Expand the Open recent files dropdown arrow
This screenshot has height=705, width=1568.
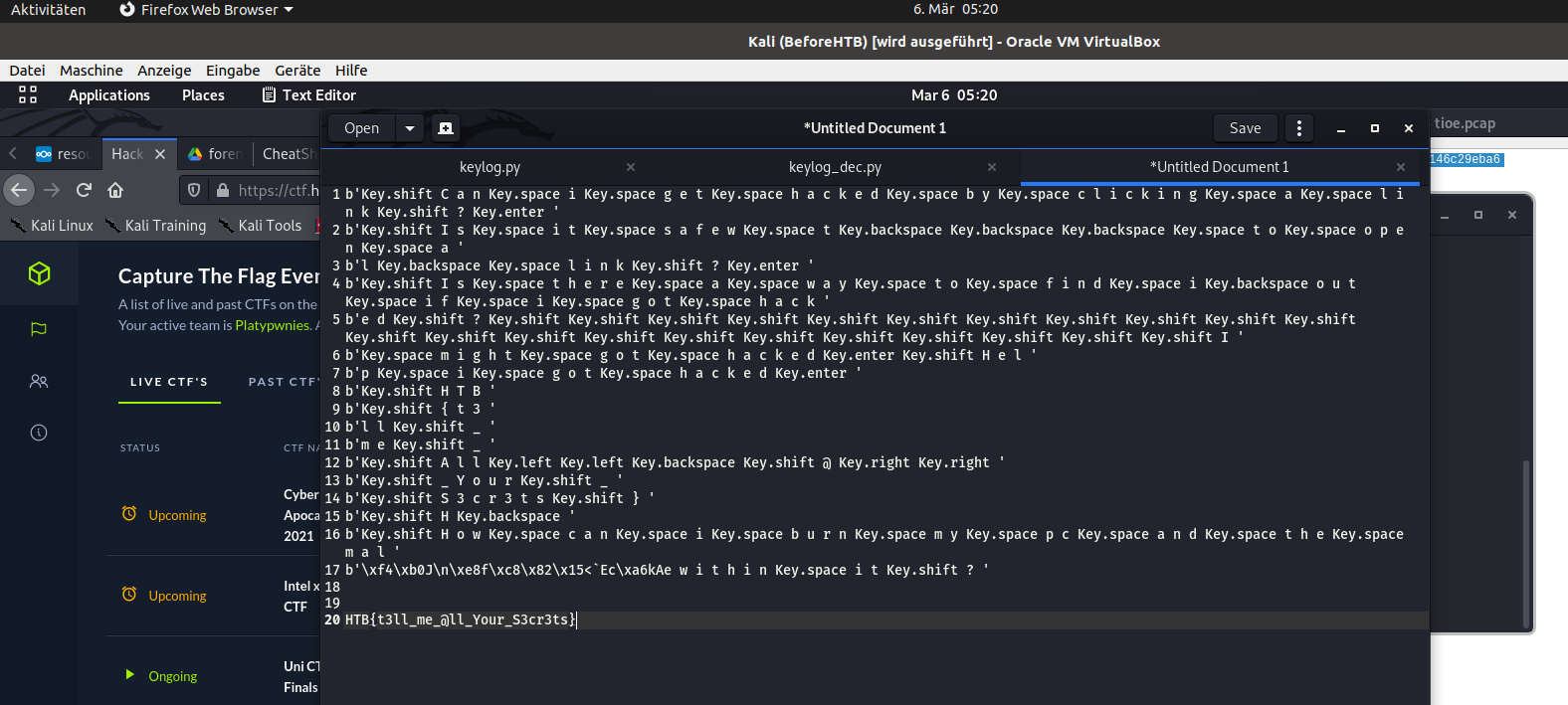pos(410,128)
